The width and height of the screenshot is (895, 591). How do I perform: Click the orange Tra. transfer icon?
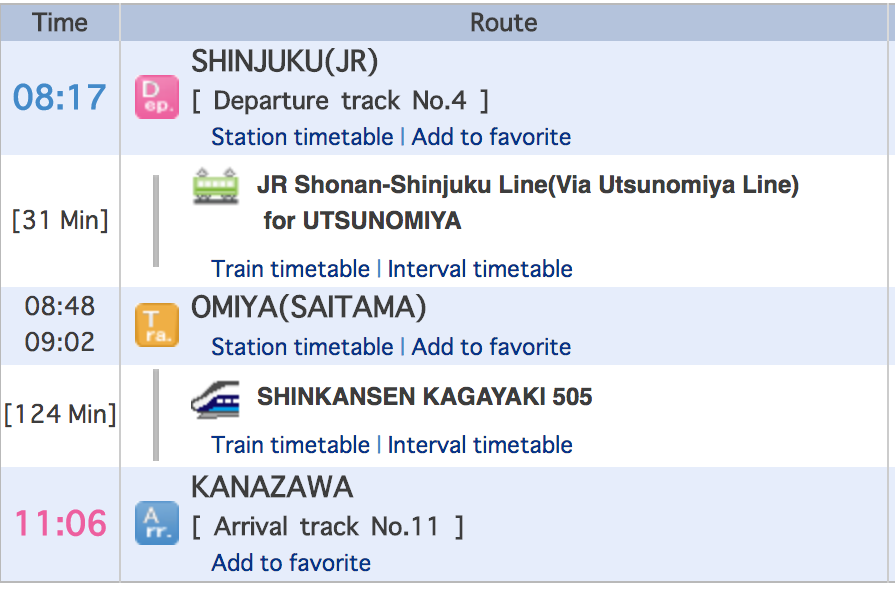click(156, 325)
